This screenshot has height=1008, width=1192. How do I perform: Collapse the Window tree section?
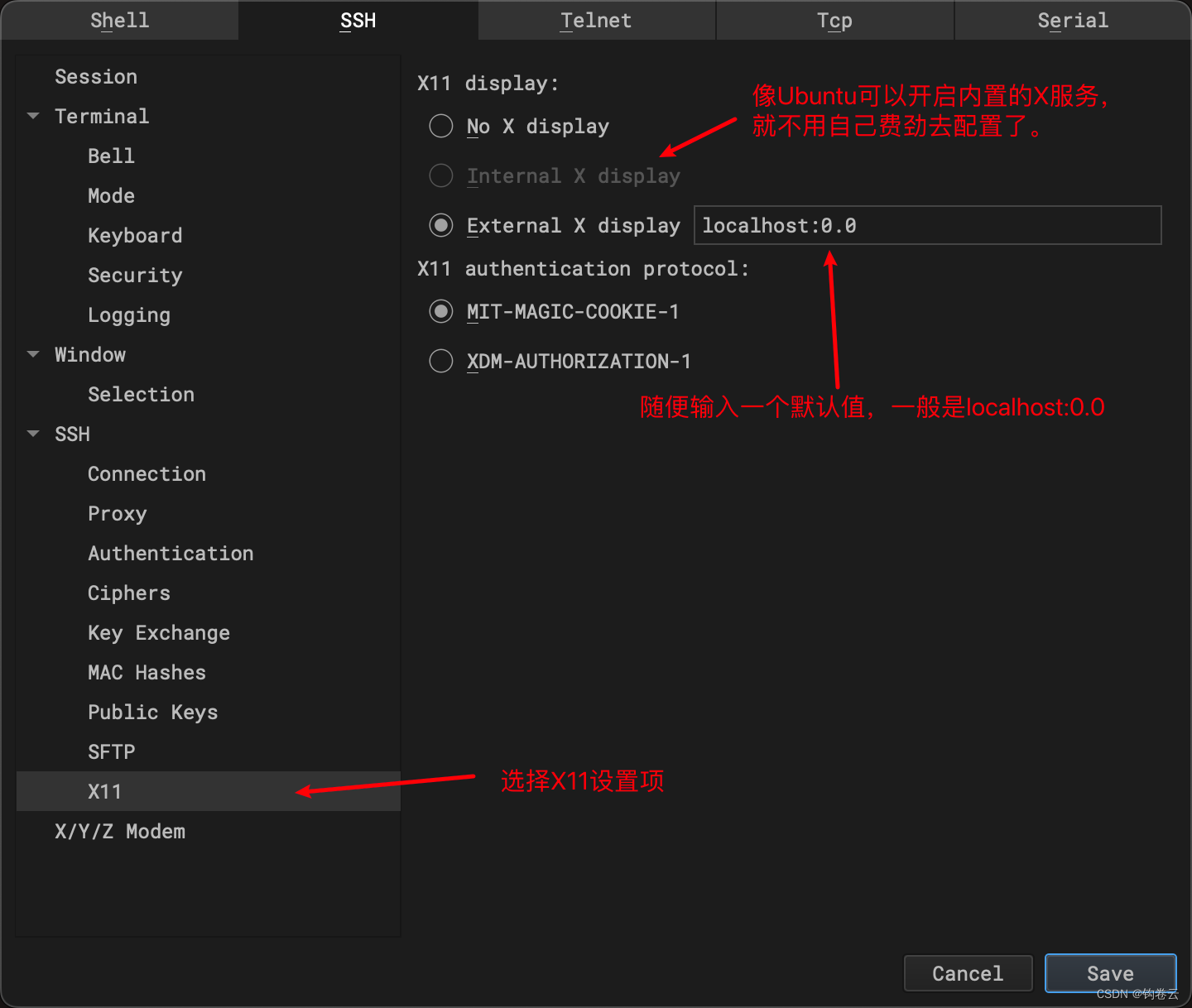[x=33, y=354]
